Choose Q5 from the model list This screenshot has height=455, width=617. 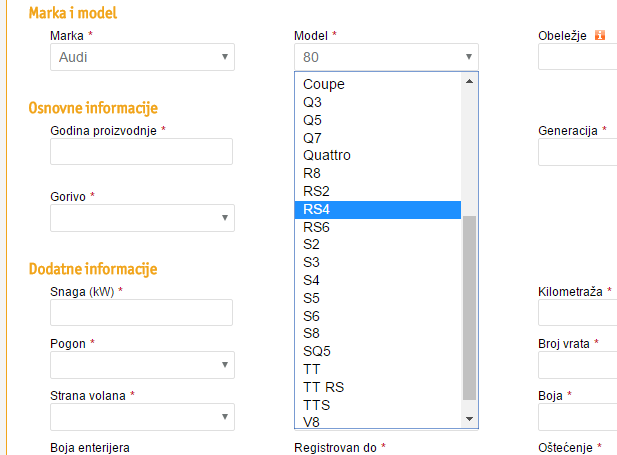pos(378,120)
